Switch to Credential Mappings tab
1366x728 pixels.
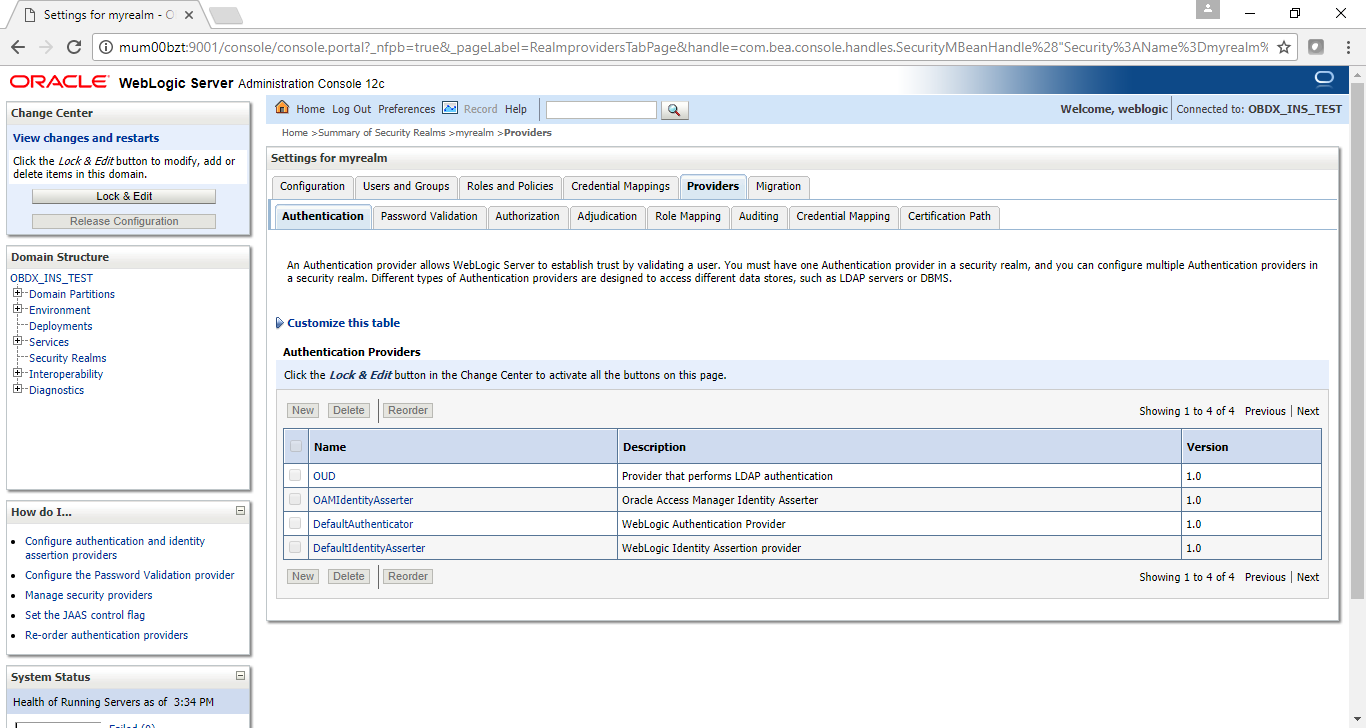[620, 187]
